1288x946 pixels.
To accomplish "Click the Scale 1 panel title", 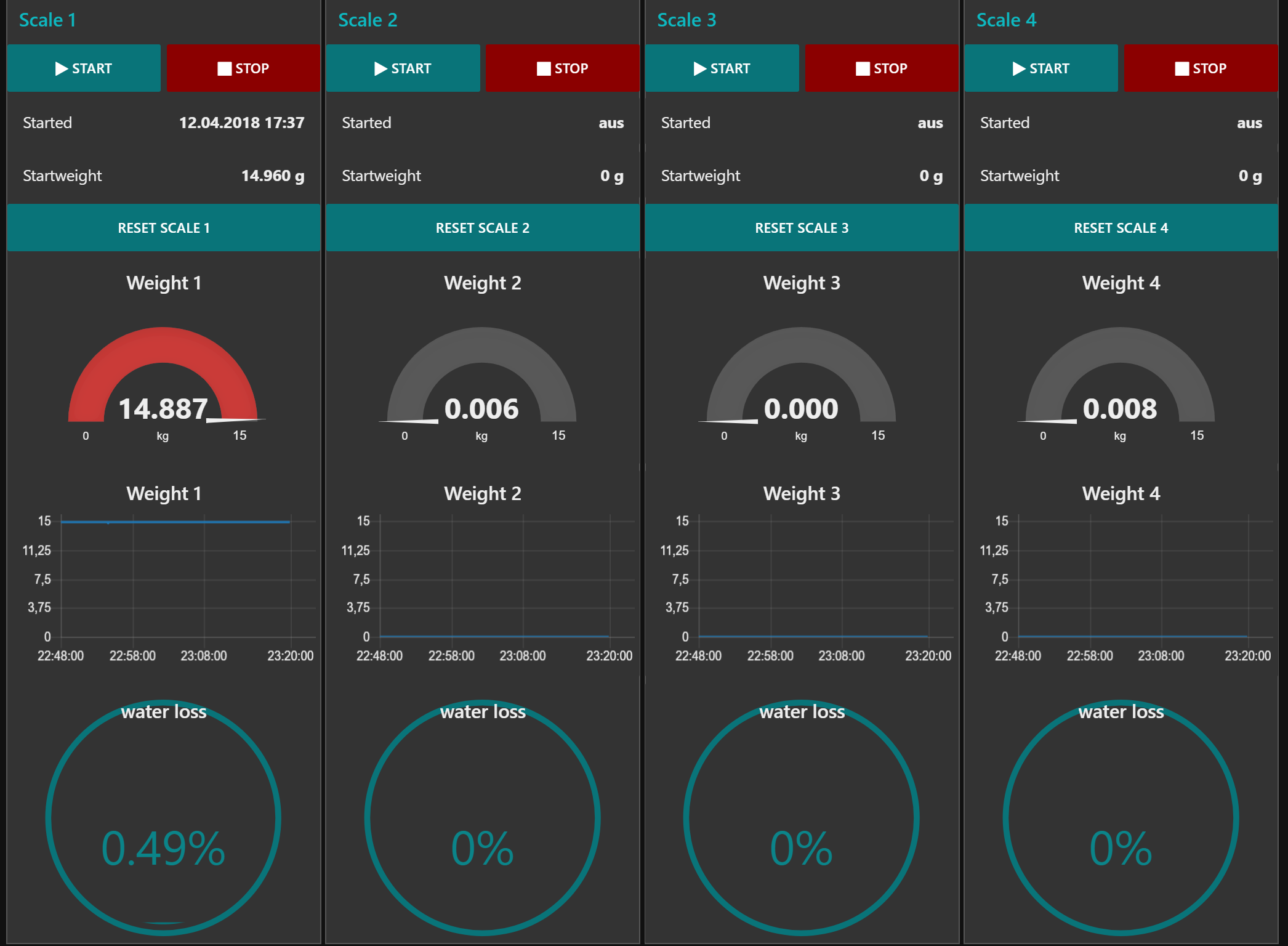I will tap(47, 20).
